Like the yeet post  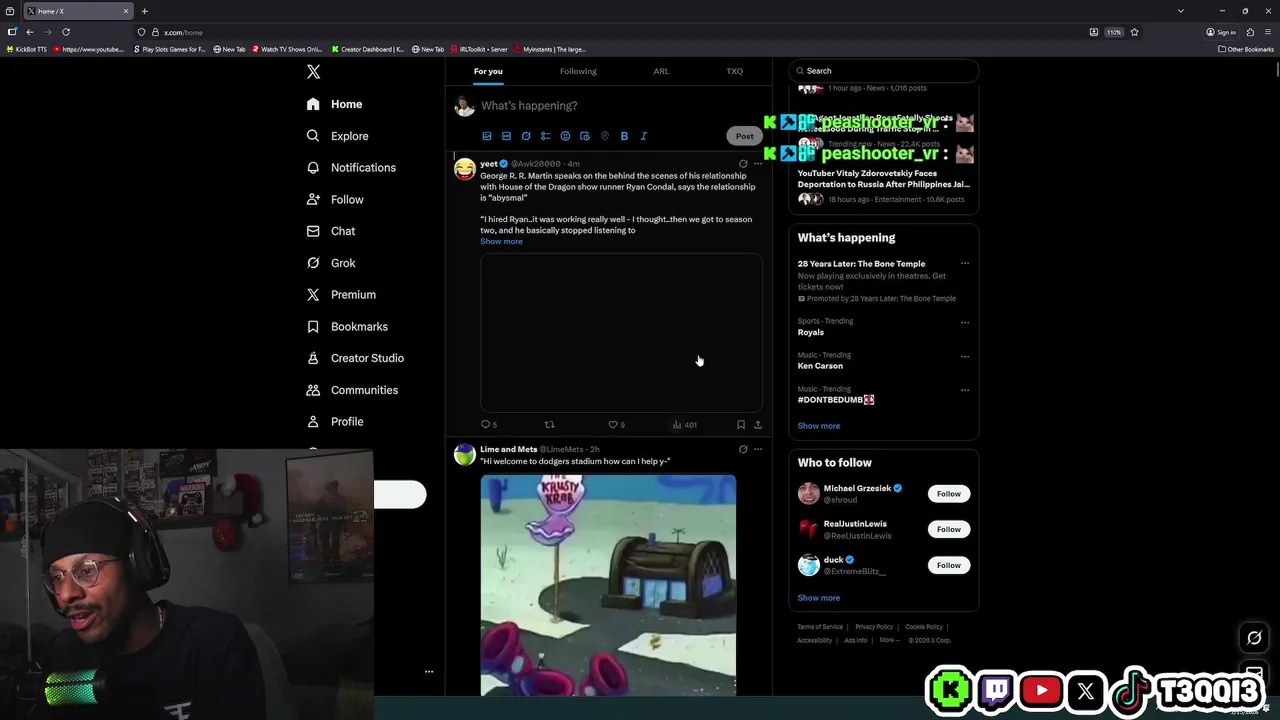[x=616, y=425]
